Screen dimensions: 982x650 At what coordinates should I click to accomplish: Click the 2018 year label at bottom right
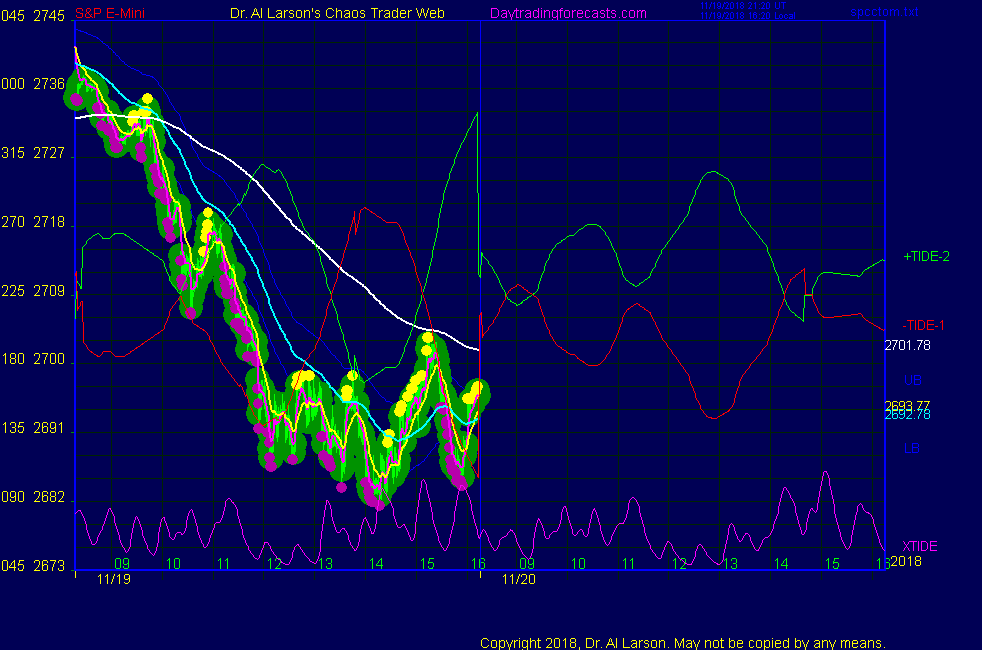(x=905, y=561)
